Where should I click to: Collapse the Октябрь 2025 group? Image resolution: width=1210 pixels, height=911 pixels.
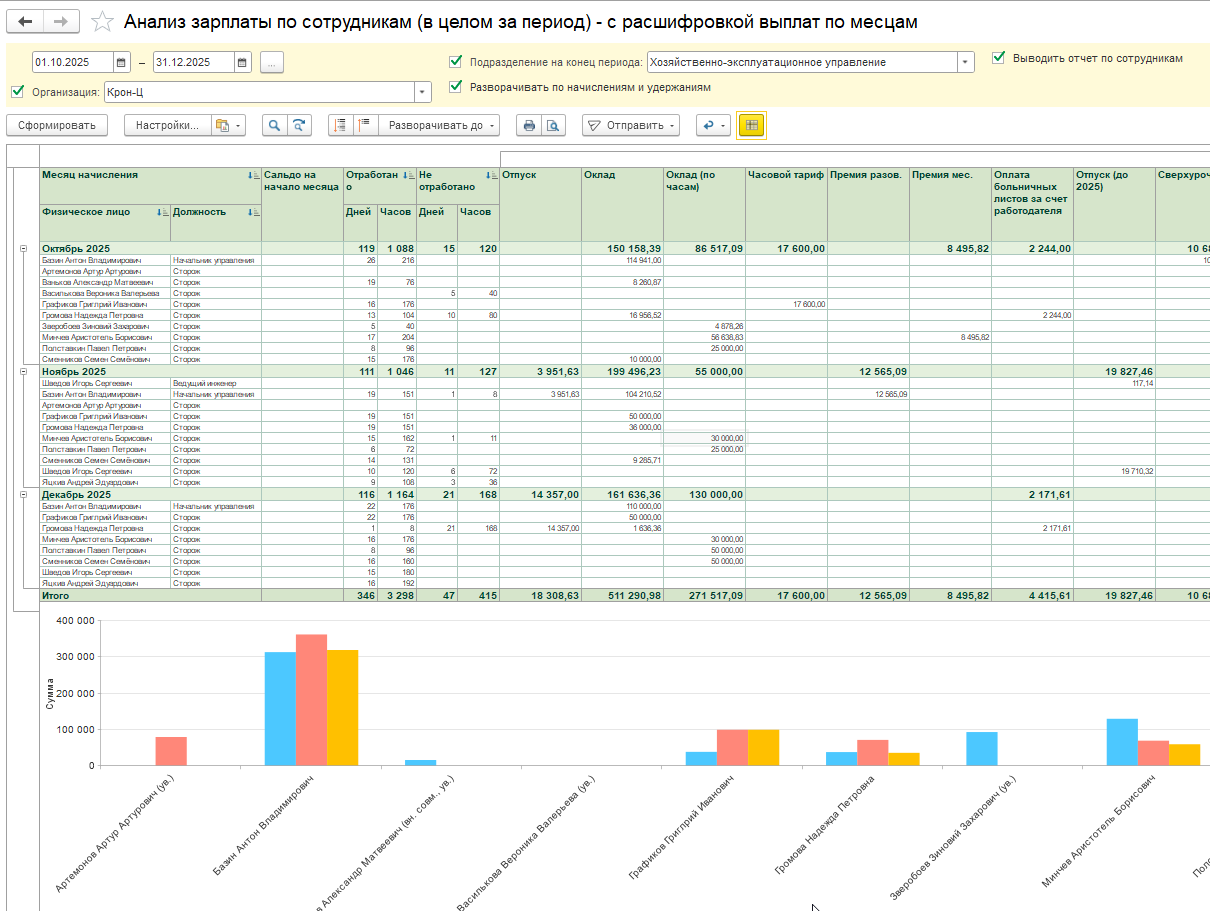click(x=23, y=248)
